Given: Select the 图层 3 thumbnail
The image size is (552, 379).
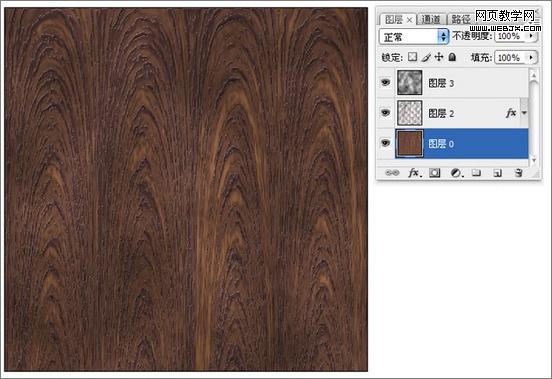Looking at the screenshot, I should click(410, 83).
